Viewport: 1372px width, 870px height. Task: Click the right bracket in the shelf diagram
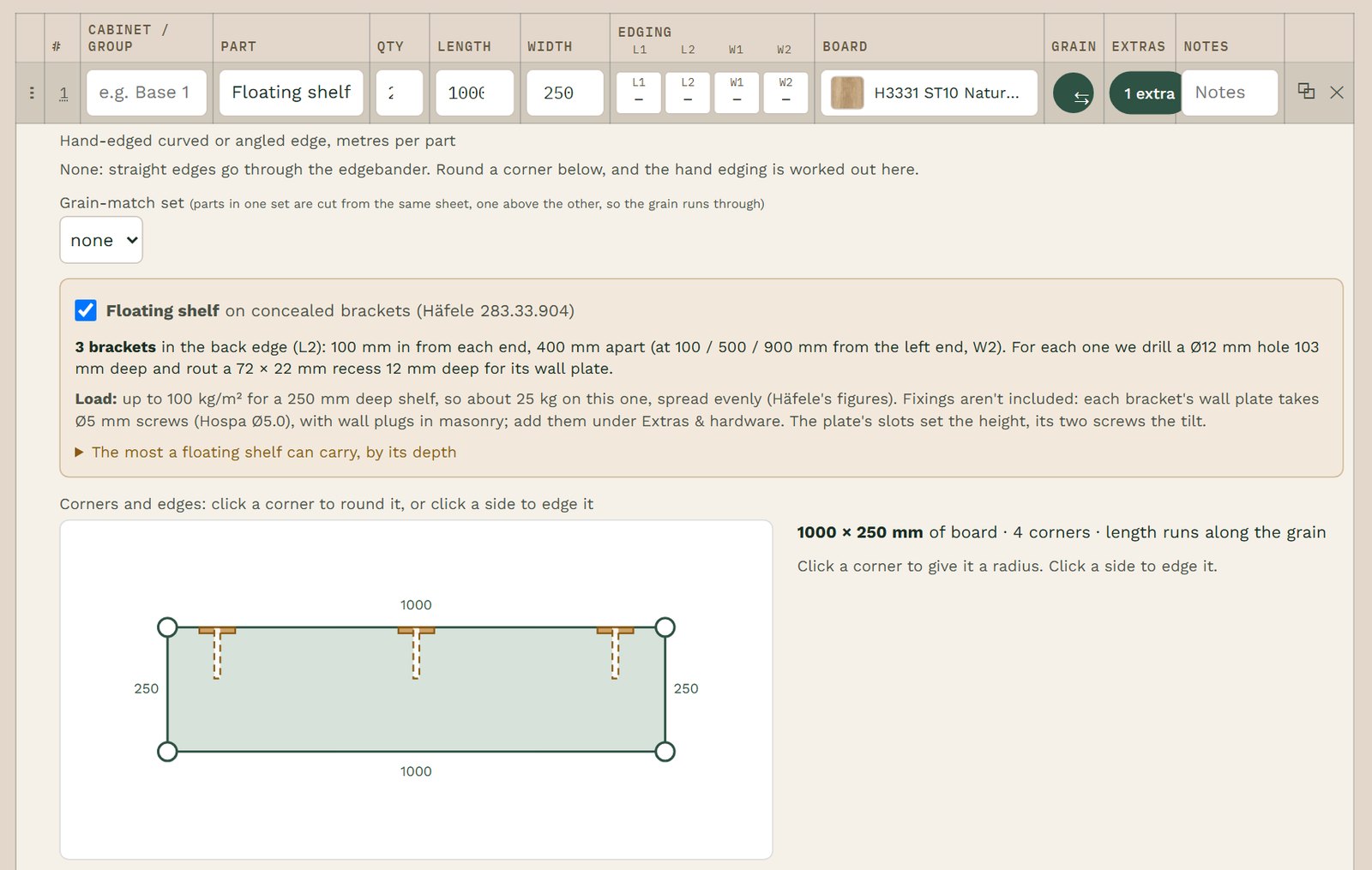[615, 652]
